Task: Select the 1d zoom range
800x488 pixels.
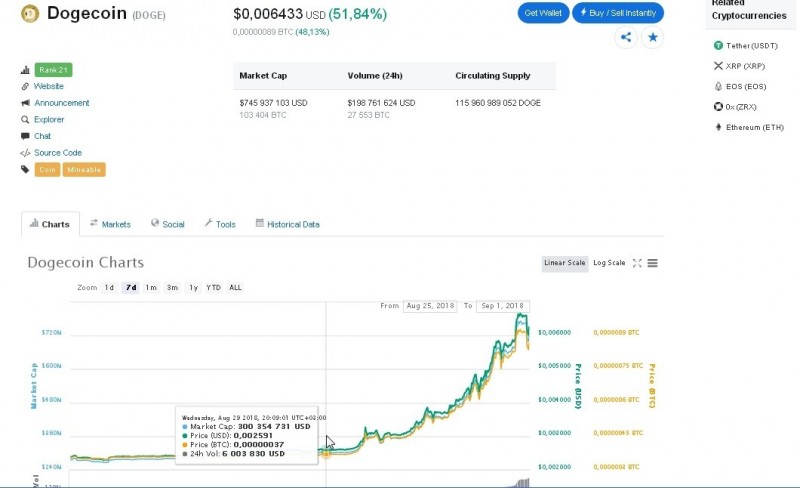Action: pos(109,287)
